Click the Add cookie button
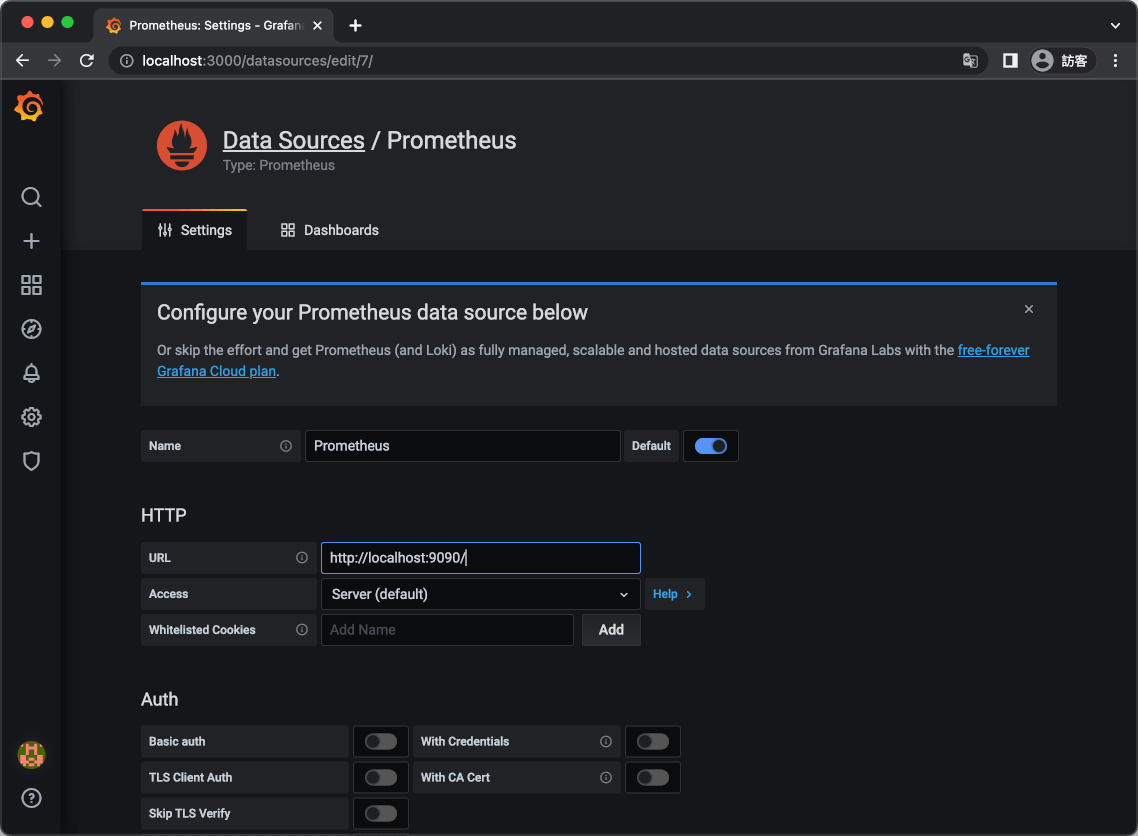 (611, 630)
